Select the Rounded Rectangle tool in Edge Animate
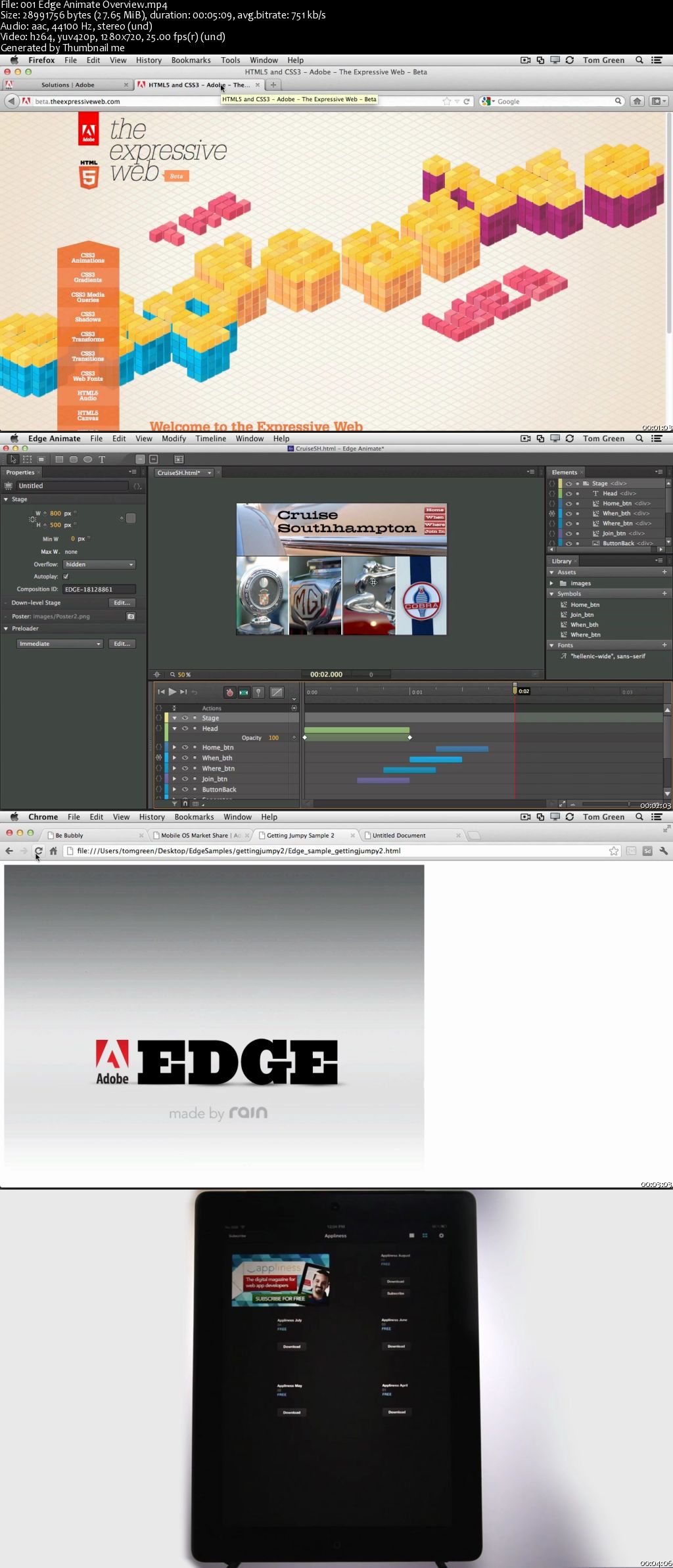 click(x=74, y=459)
